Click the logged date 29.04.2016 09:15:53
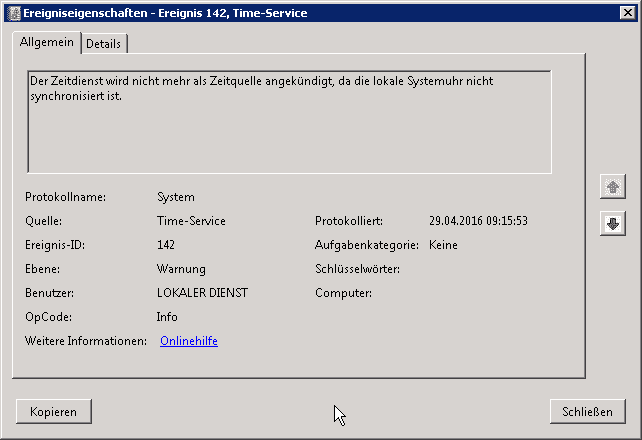 [x=478, y=221]
